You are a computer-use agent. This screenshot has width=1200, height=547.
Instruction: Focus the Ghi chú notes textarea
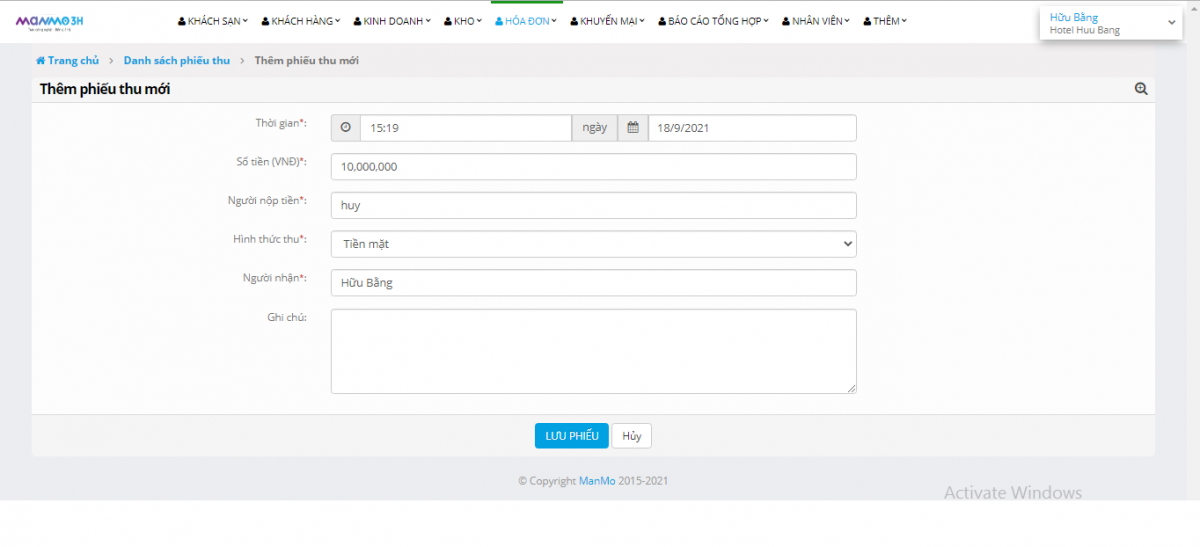[x=593, y=351]
